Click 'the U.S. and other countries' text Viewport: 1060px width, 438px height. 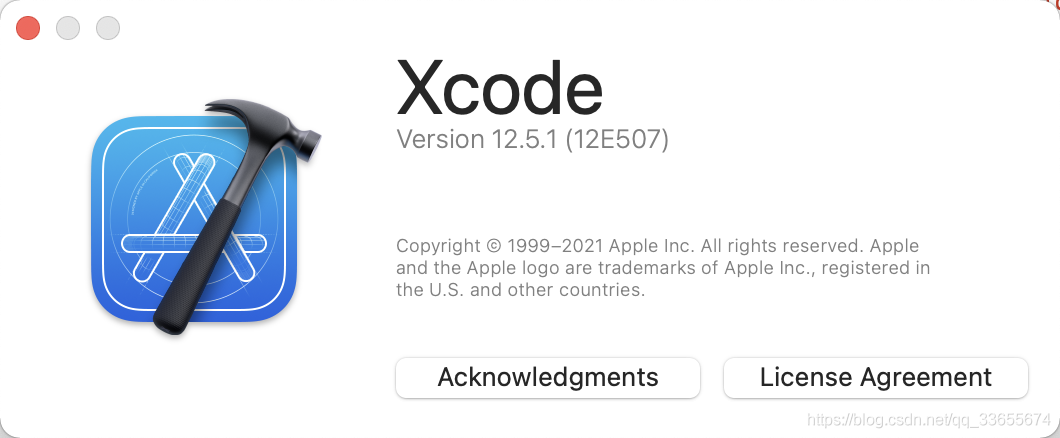pos(521,290)
